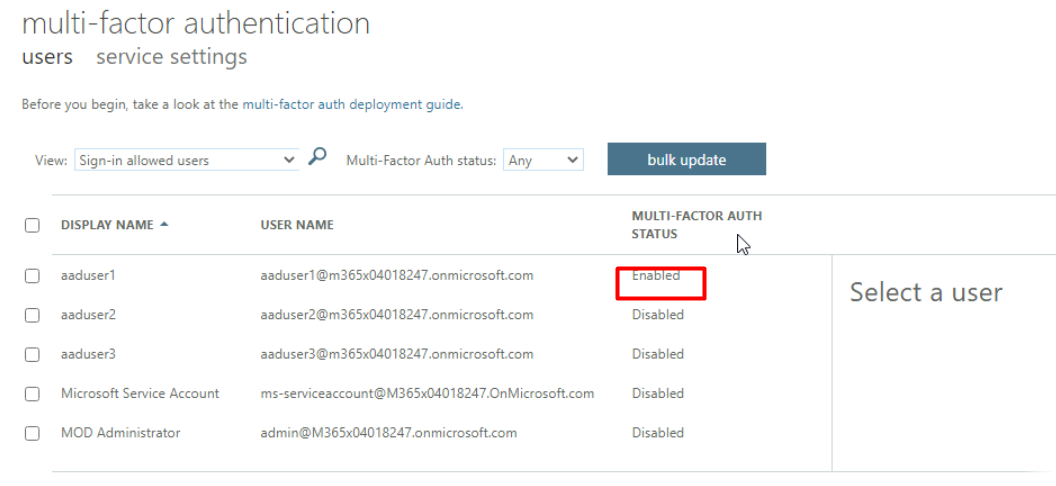Click the ms-serviceaccount username cell
This screenshot has width=1056, height=486.
point(427,393)
